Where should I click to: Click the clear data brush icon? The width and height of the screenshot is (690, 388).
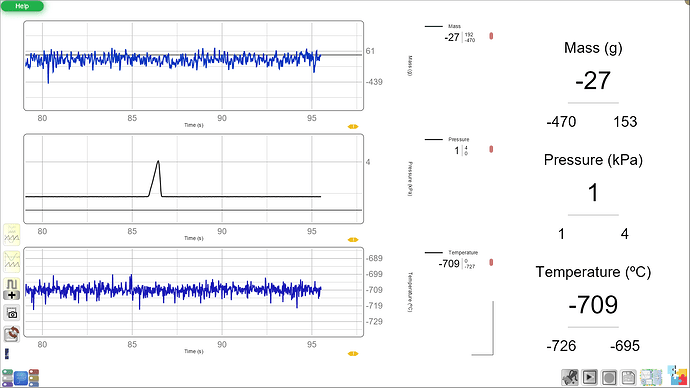[570, 377]
